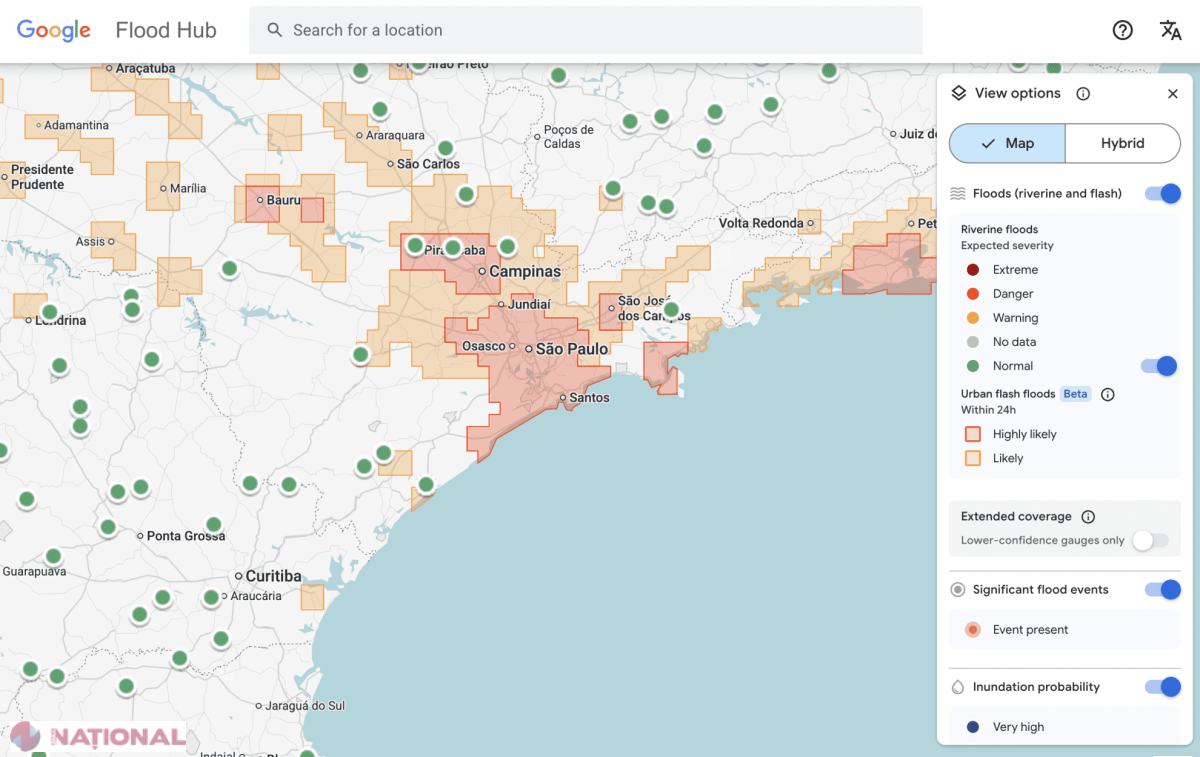
Task: Click the Bauru city label
Action: [x=284, y=200]
